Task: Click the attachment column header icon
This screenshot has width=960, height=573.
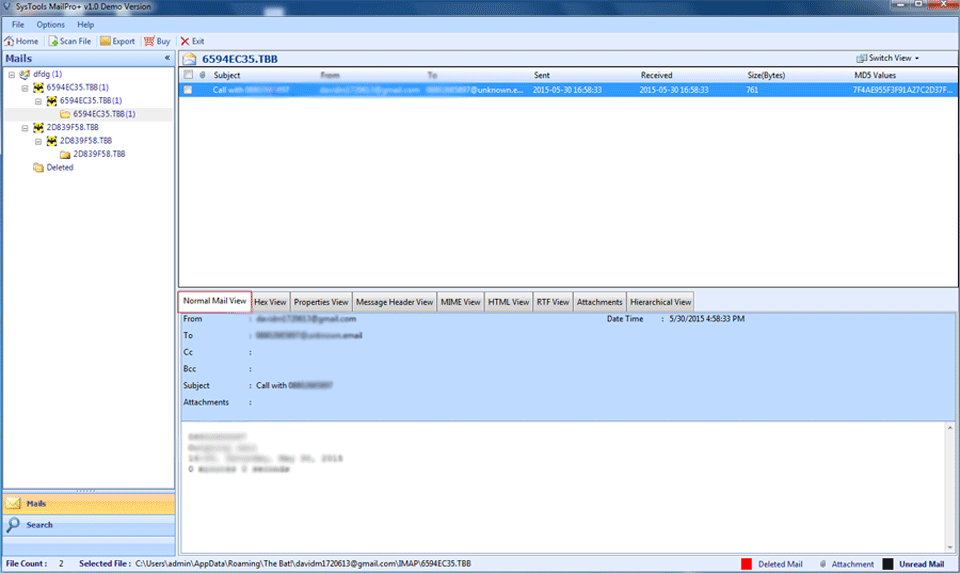Action: [203, 75]
